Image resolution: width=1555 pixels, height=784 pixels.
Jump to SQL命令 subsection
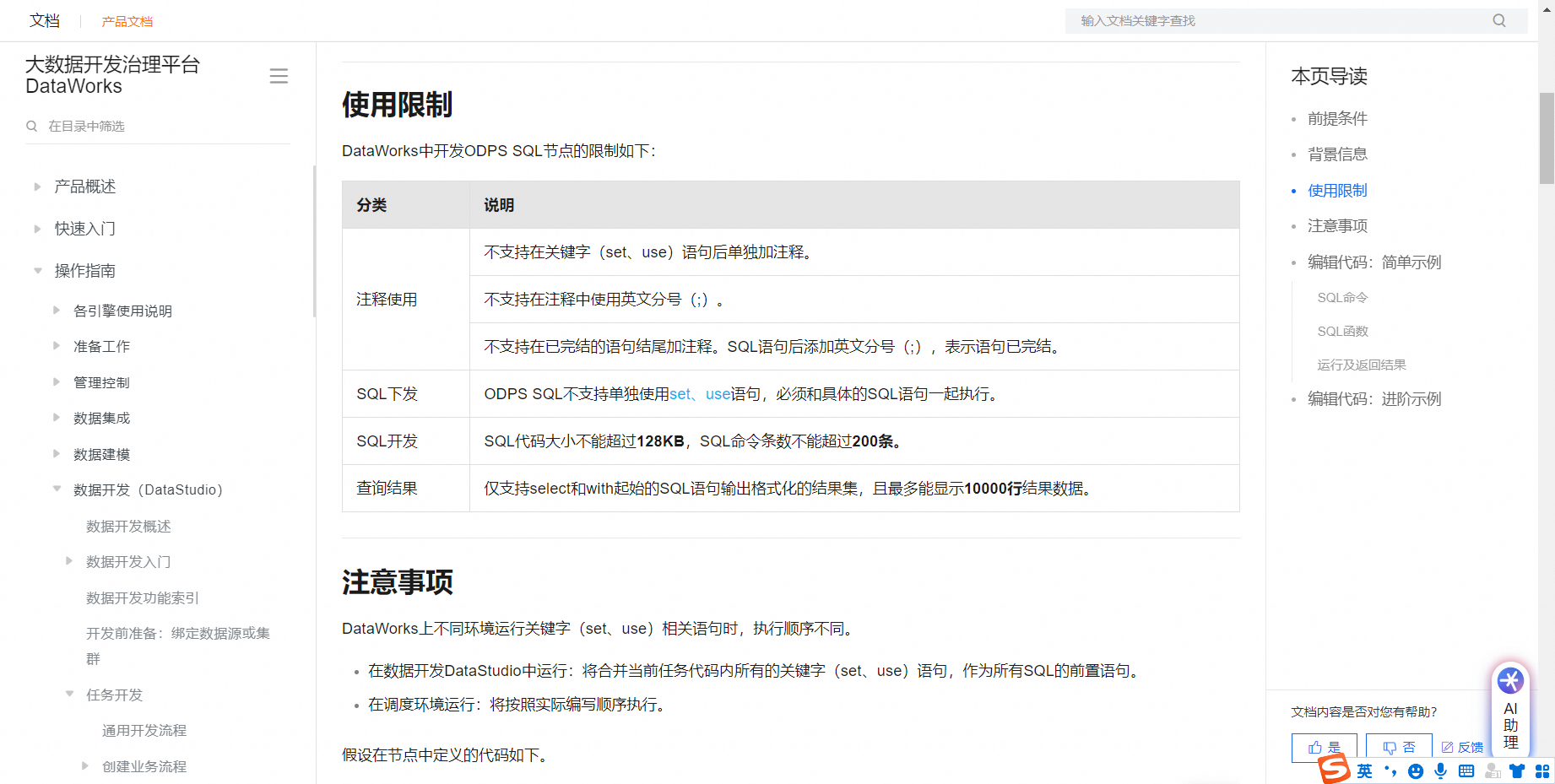[x=1342, y=297]
